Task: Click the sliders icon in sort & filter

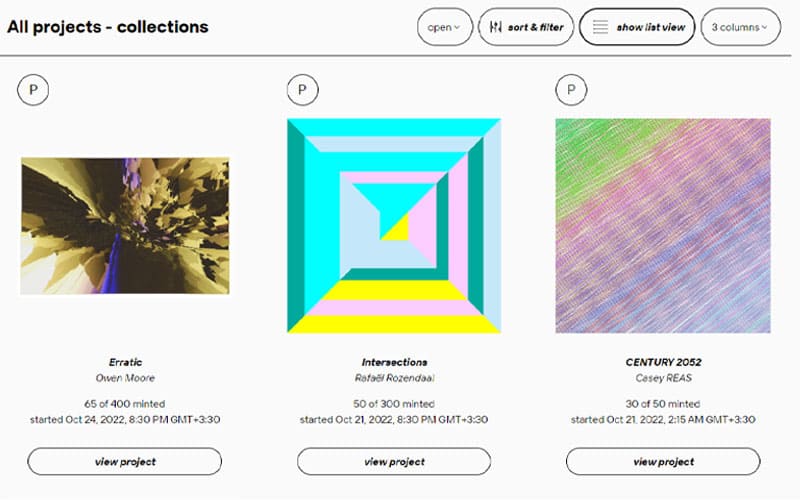Action: coord(495,28)
